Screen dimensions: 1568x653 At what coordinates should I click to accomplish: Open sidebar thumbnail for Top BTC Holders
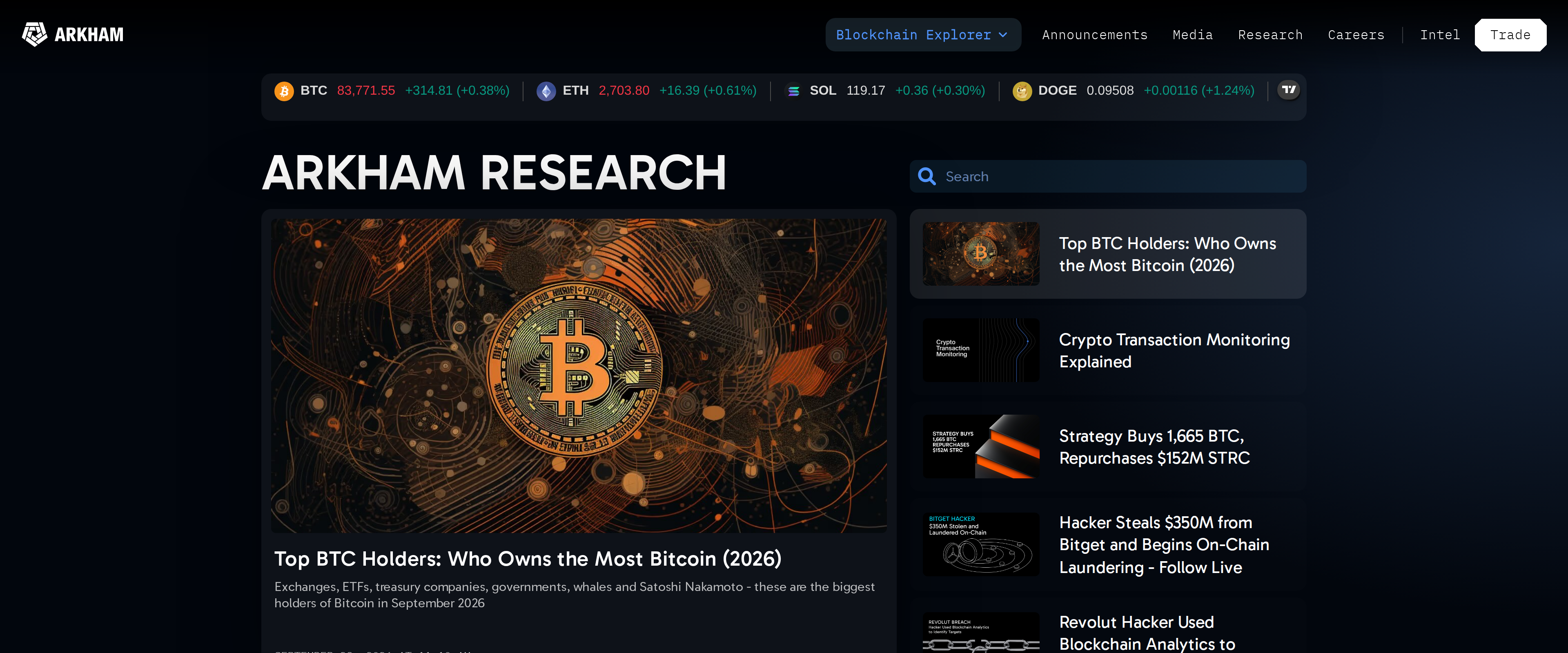coord(980,254)
